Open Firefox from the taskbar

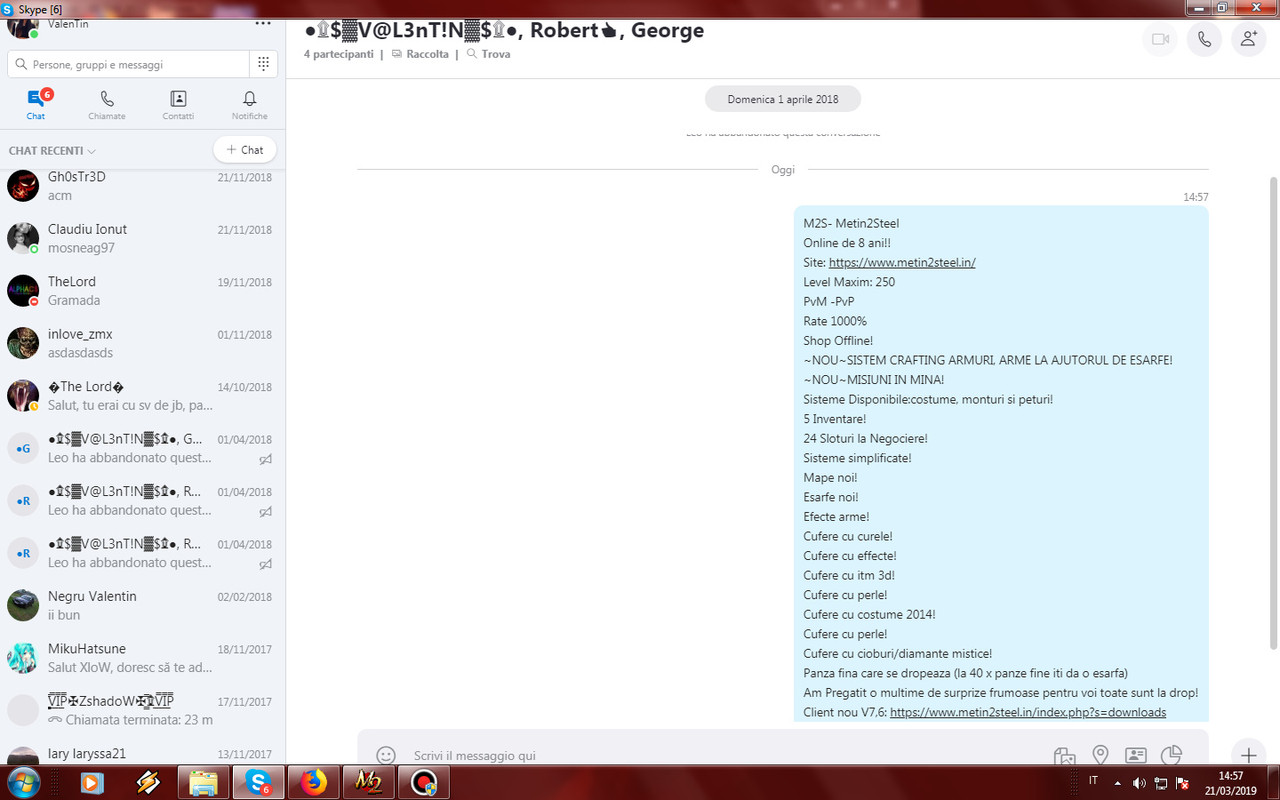click(313, 783)
